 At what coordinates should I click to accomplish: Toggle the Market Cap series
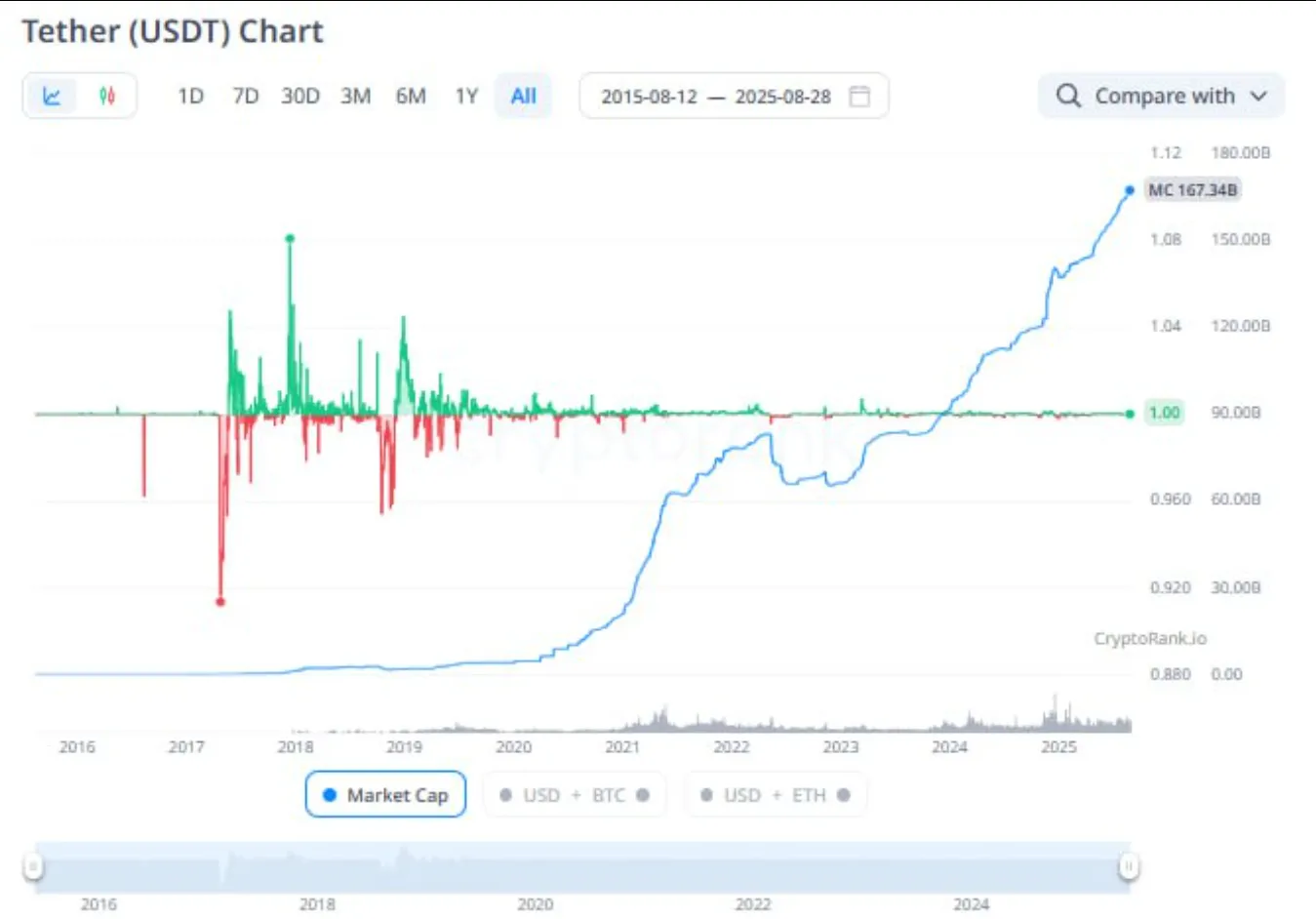[x=385, y=795]
